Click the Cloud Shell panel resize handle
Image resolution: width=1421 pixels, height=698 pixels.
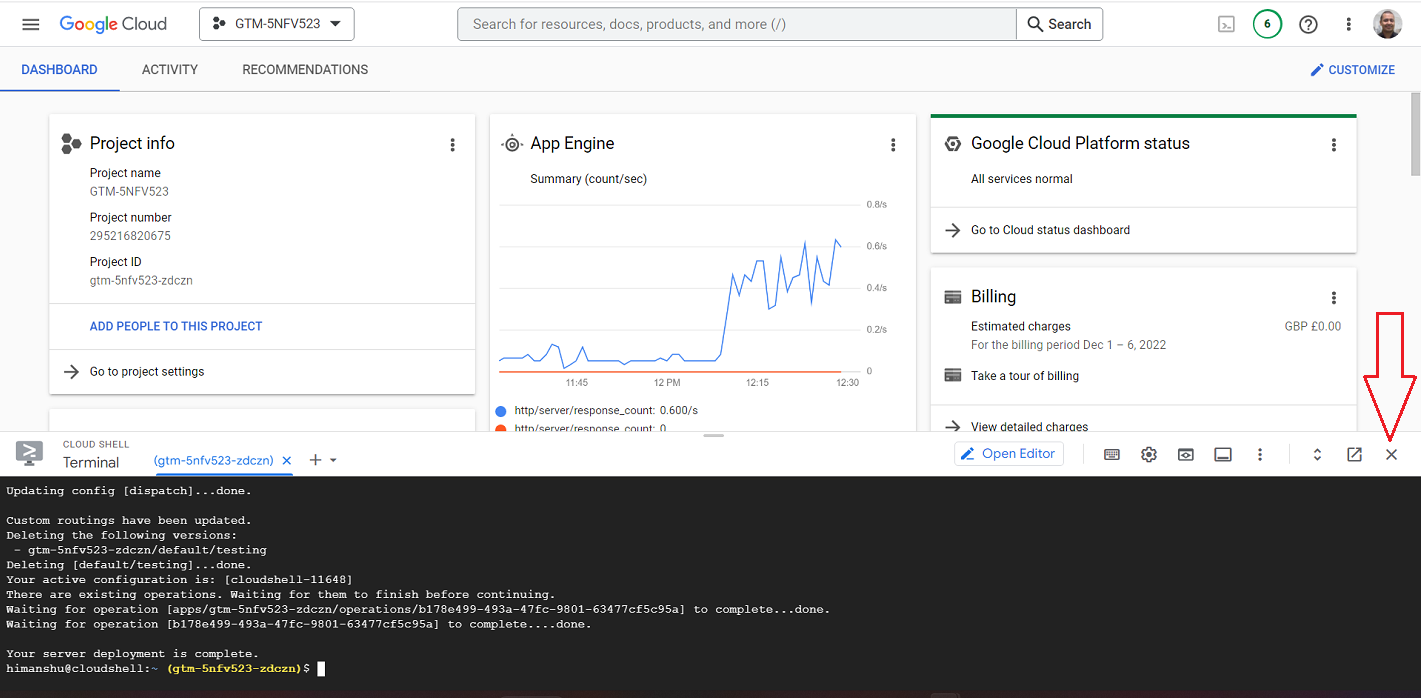click(x=712, y=436)
